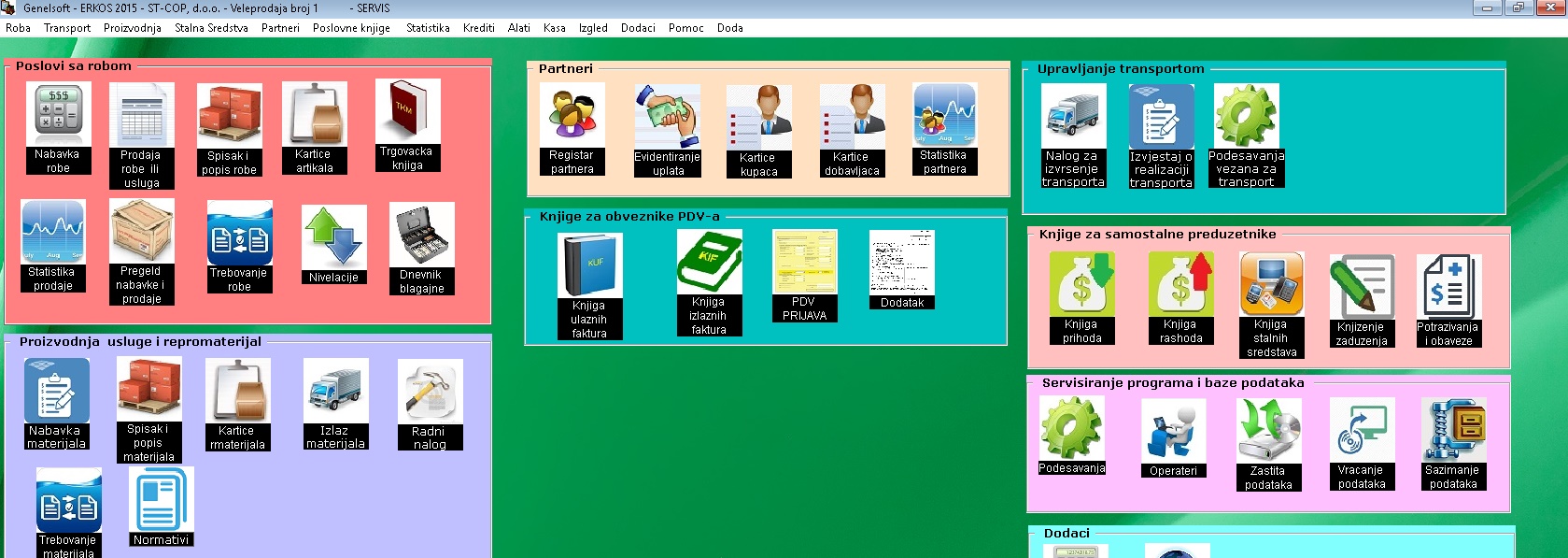Viewport: 1568px width, 558px height.
Task: Click the Operateri label button
Action: [x=1173, y=471]
